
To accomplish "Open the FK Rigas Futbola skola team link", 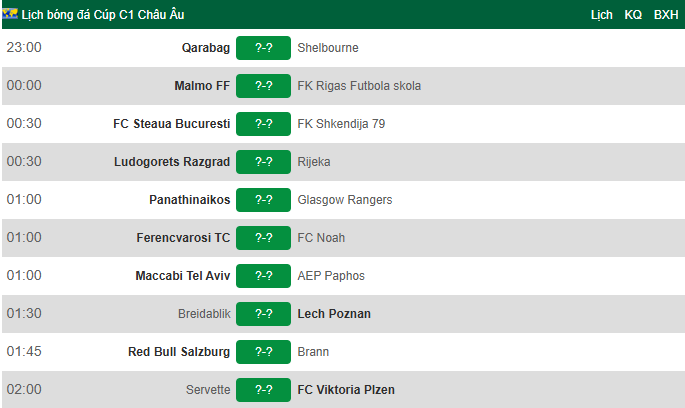I will click(x=359, y=86).
